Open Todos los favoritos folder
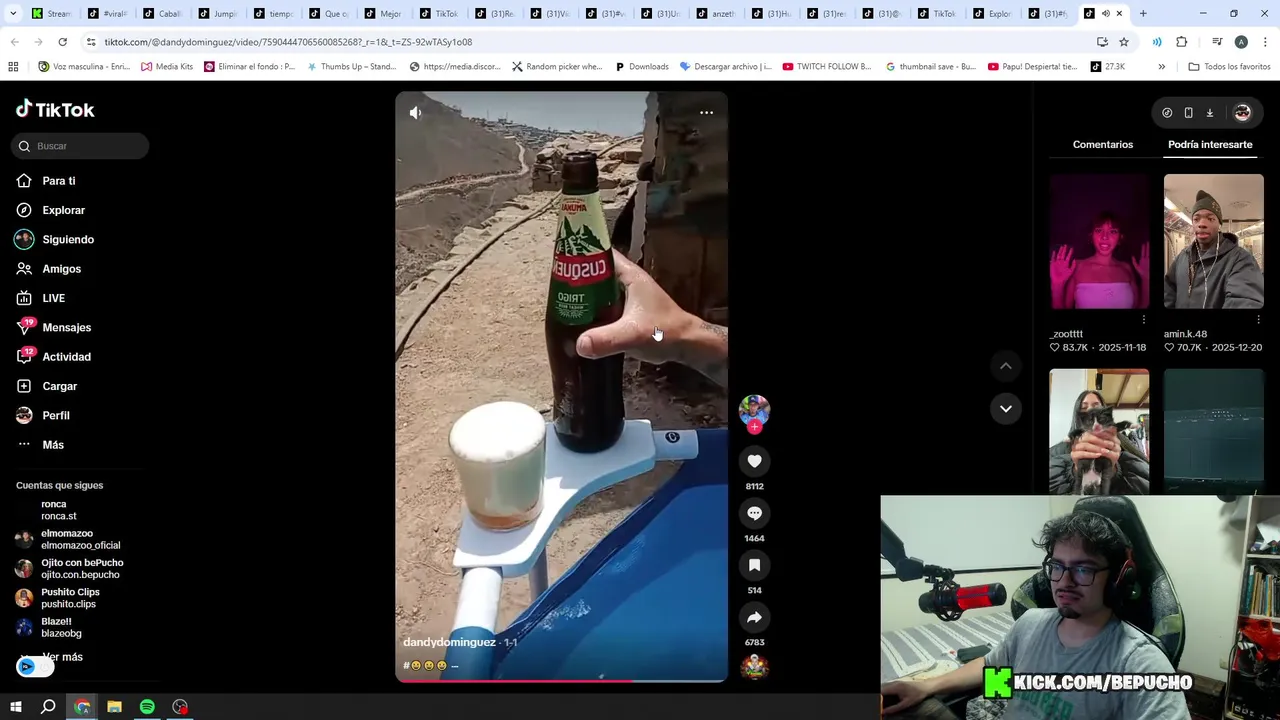The image size is (1280, 720). point(1229,66)
